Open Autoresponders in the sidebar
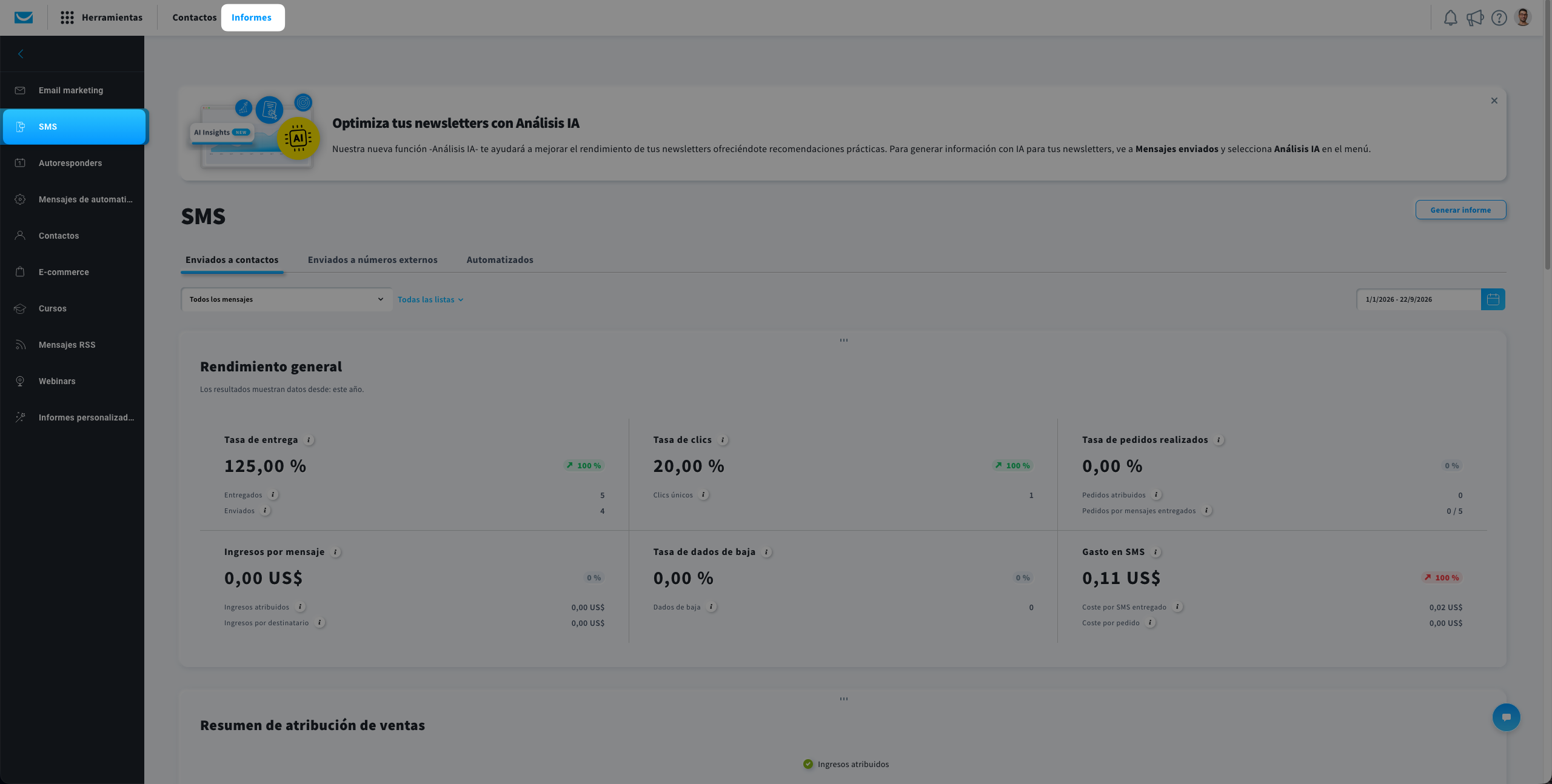The width and height of the screenshot is (1552, 784). (x=72, y=163)
